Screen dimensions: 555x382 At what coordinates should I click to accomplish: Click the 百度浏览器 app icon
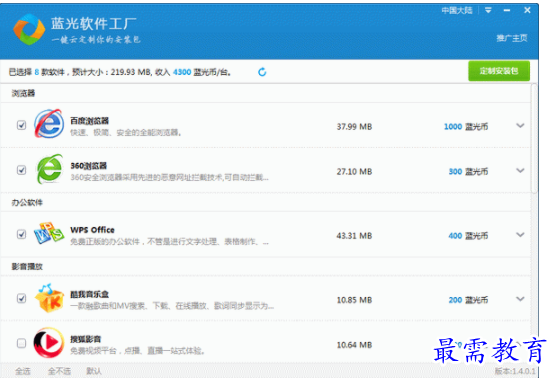(x=49, y=124)
